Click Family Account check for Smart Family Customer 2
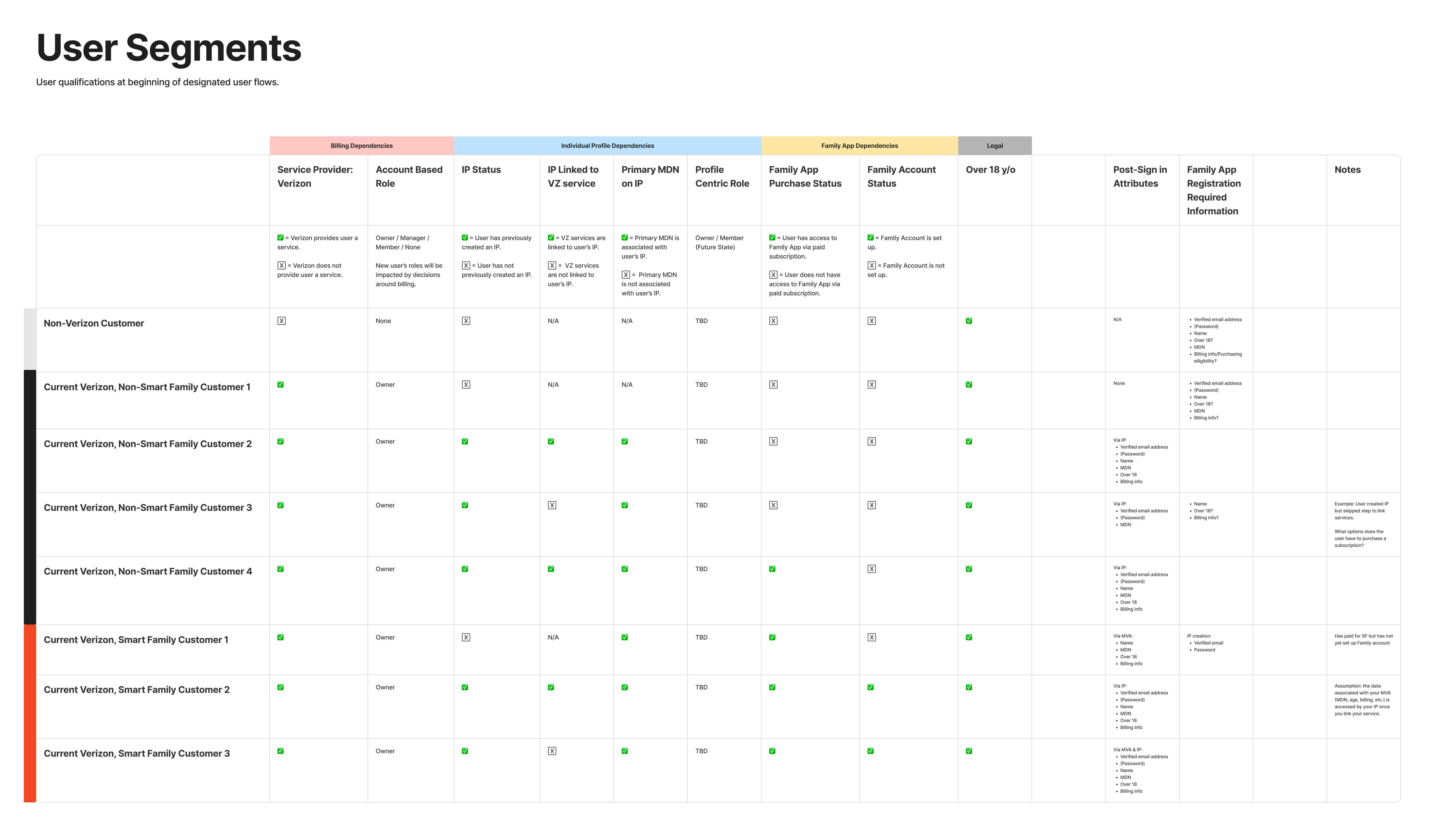Image resolution: width=1435 pixels, height=840 pixels. click(871, 688)
